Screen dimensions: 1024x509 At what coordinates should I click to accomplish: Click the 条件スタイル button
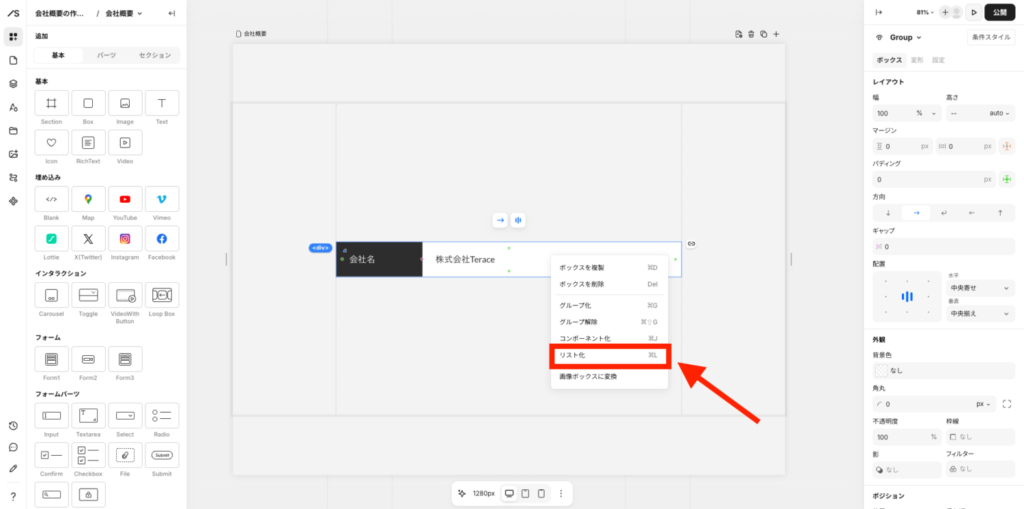(990, 37)
